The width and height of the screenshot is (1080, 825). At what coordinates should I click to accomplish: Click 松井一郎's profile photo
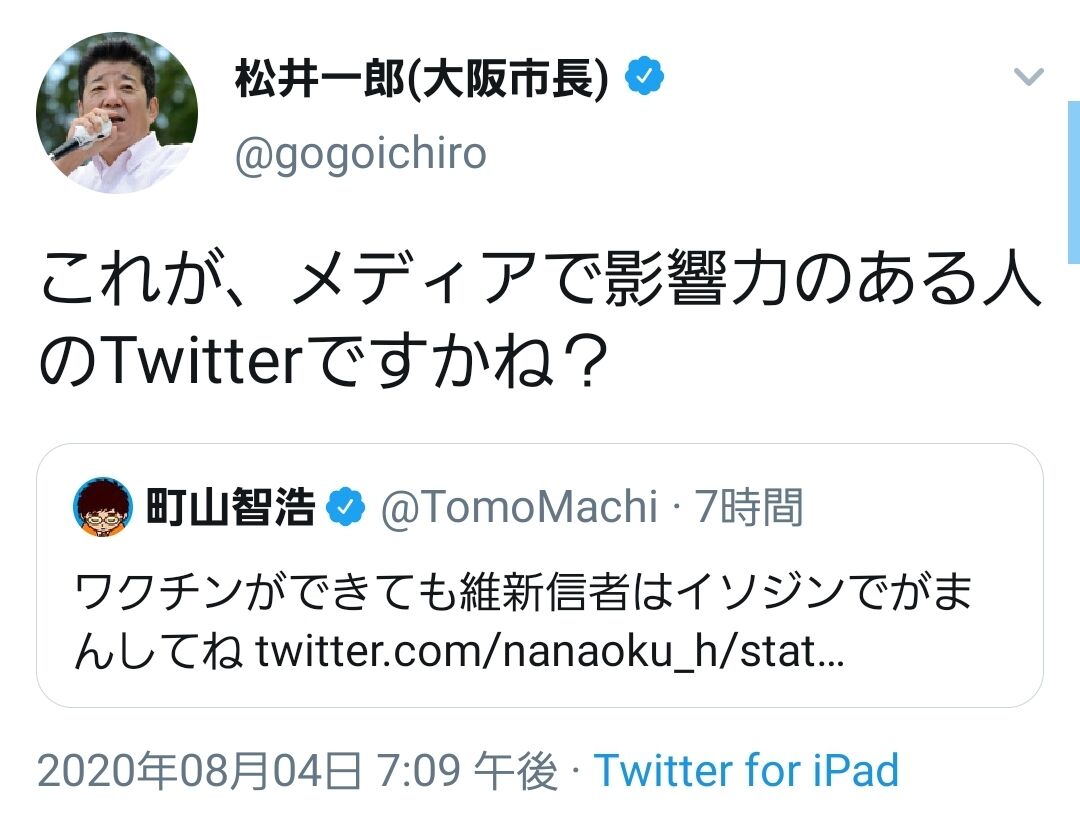pos(117,113)
